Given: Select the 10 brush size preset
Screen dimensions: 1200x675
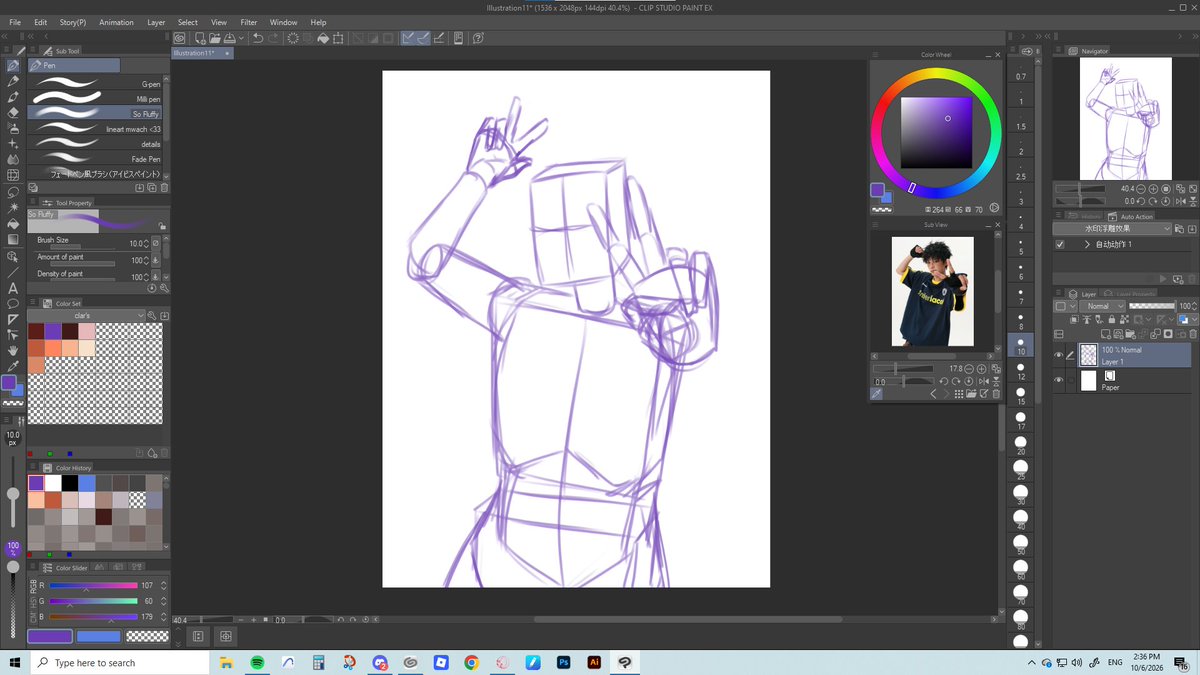Looking at the screenshot, I should tap(1020, 345).
